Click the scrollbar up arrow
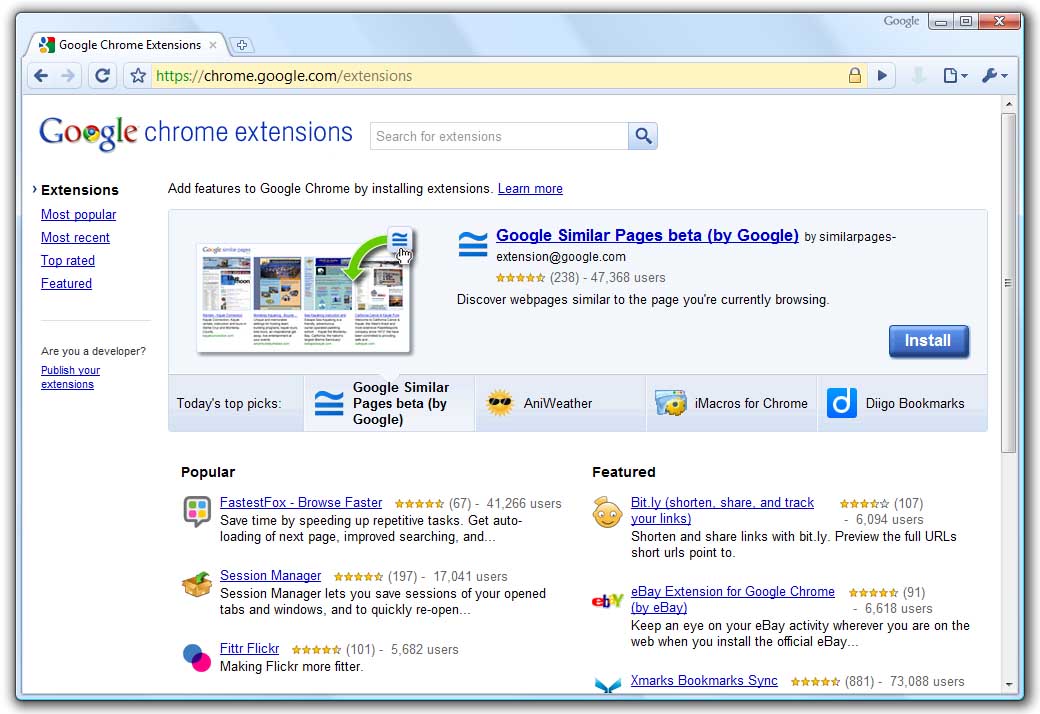Viewport: 1040px width, 714px height. tap(1009, 104)
